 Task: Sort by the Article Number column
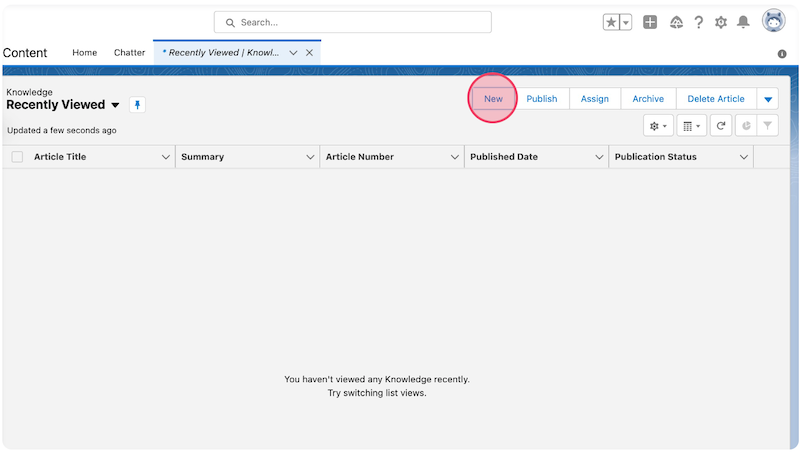[360, 157]
